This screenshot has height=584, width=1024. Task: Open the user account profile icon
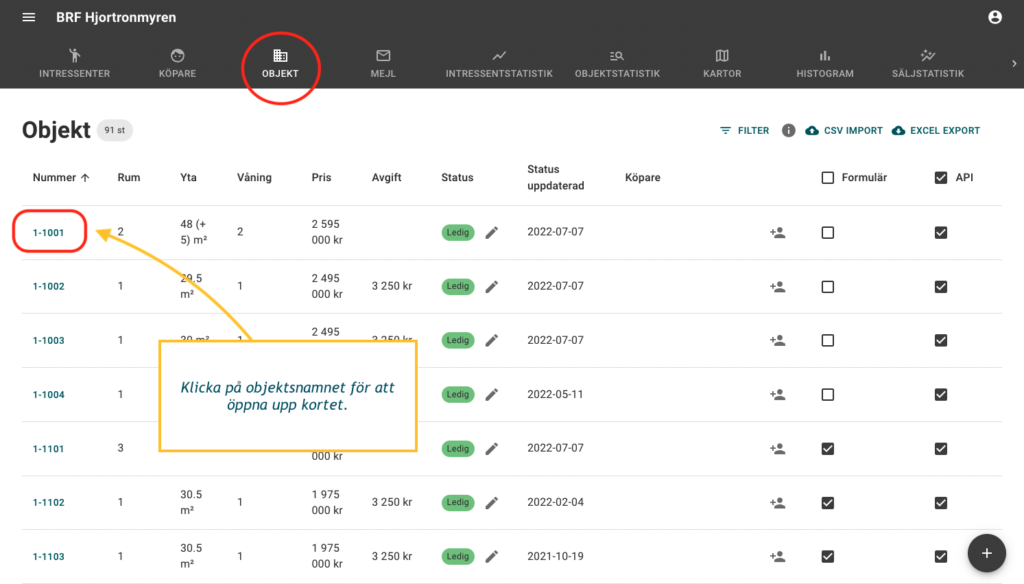[994, 18]
